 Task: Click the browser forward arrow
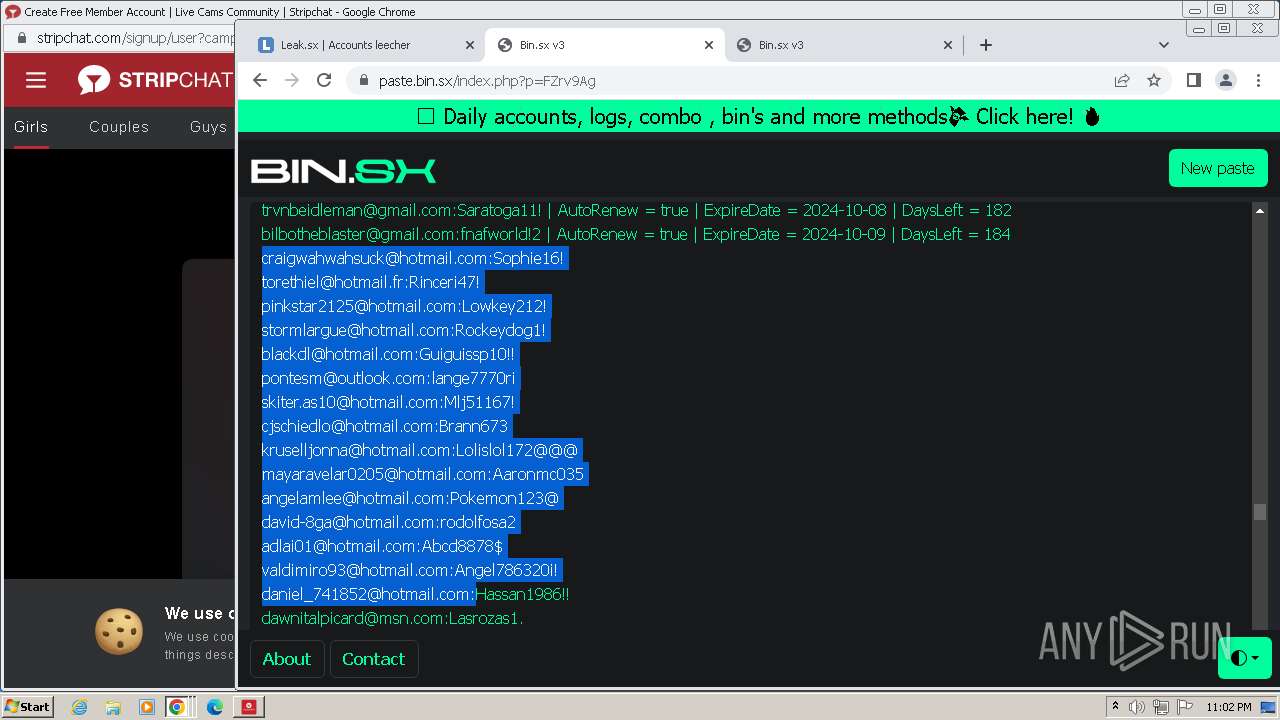(292, 80)
